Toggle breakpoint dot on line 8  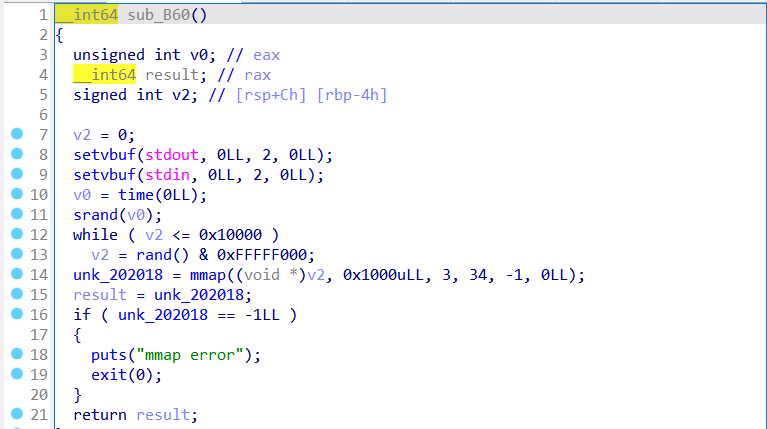pyautogui.click(x=17, y=154)
